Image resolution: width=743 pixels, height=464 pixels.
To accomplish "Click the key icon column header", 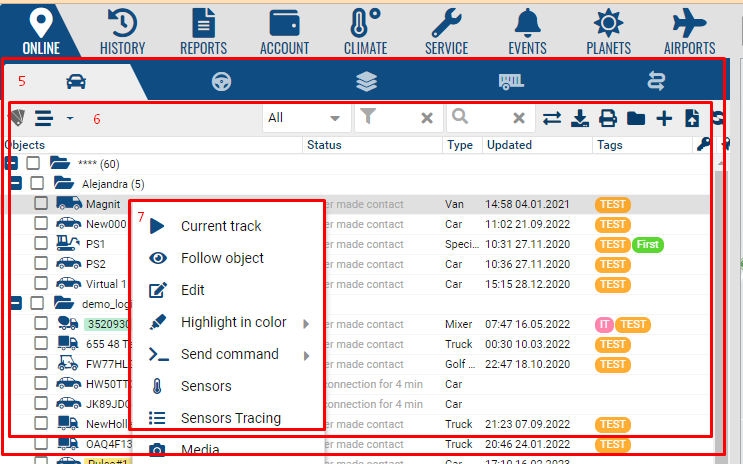I will click(704, 145).
